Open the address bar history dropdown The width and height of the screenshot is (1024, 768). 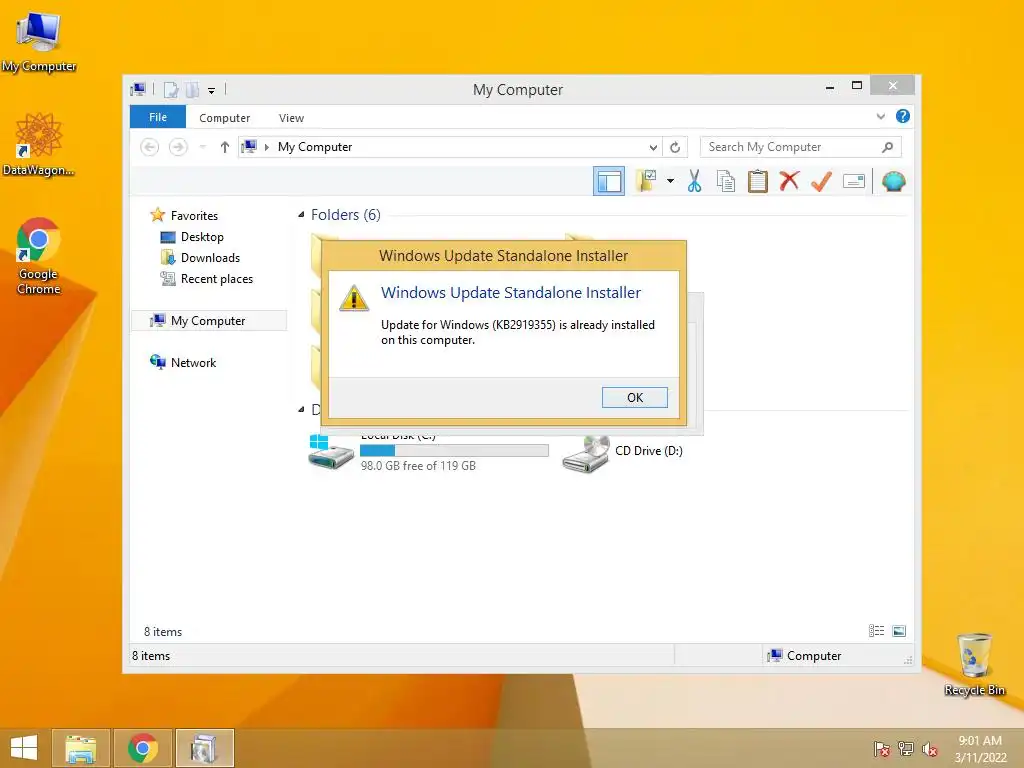point(653,148)
